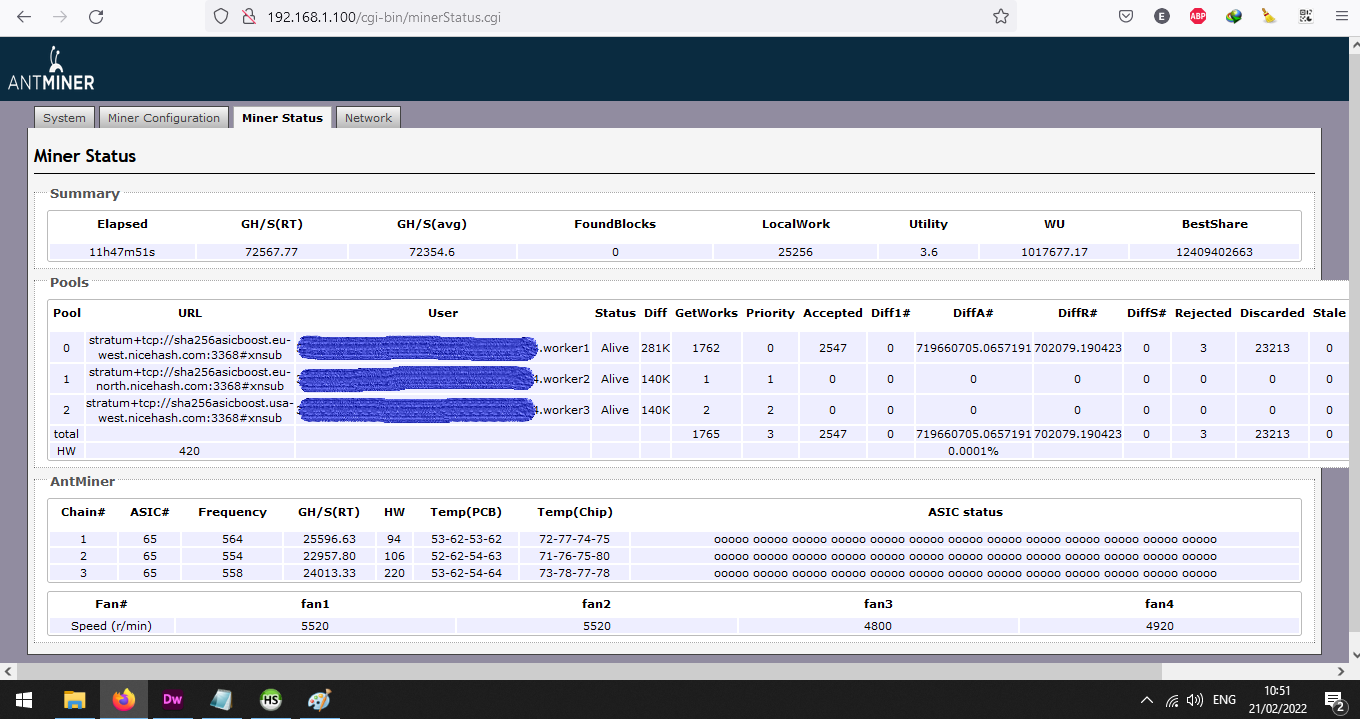Click the 281K Diff value
This screenshot has height=719, width=1360.
(655, 348)
